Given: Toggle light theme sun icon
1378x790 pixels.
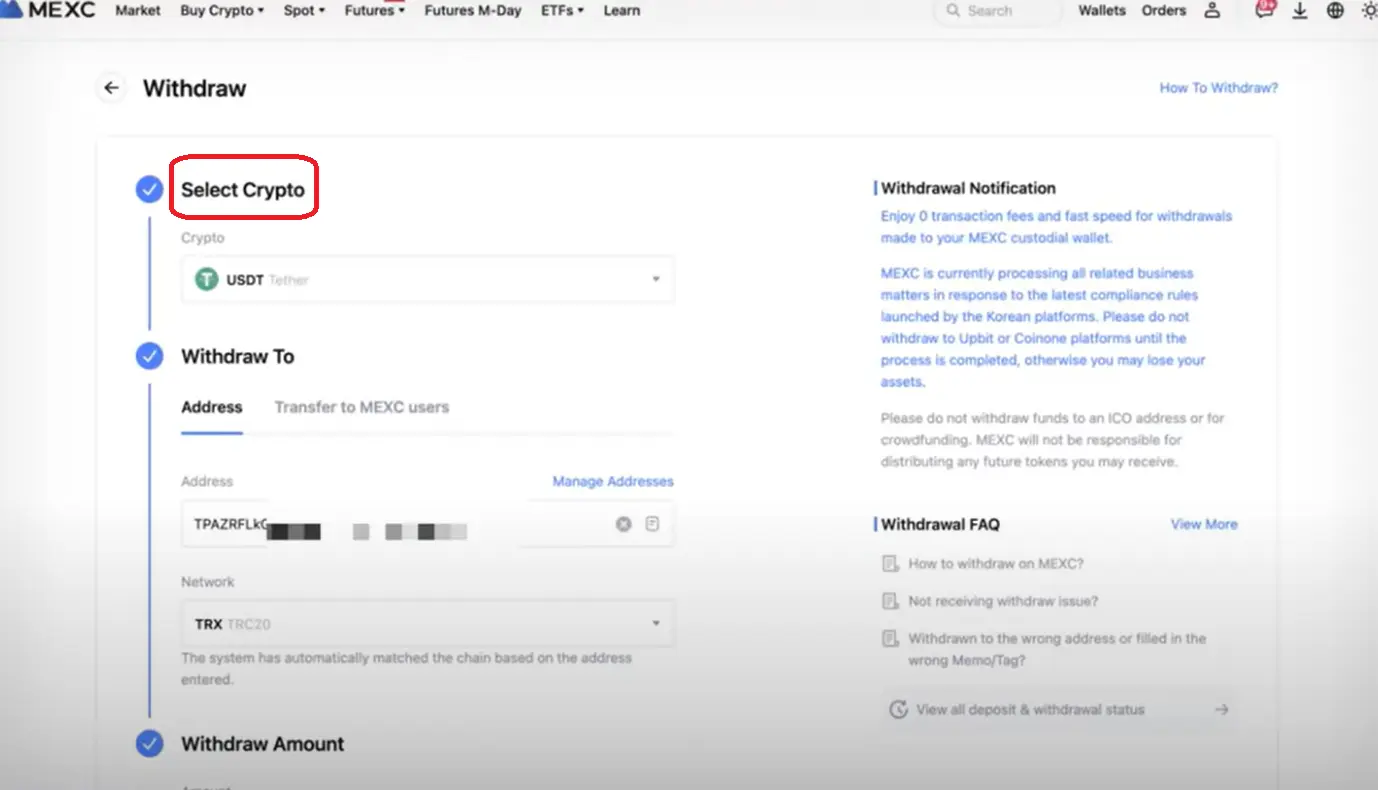Looking at the screenshot, I should click(x=1369, y=11).
